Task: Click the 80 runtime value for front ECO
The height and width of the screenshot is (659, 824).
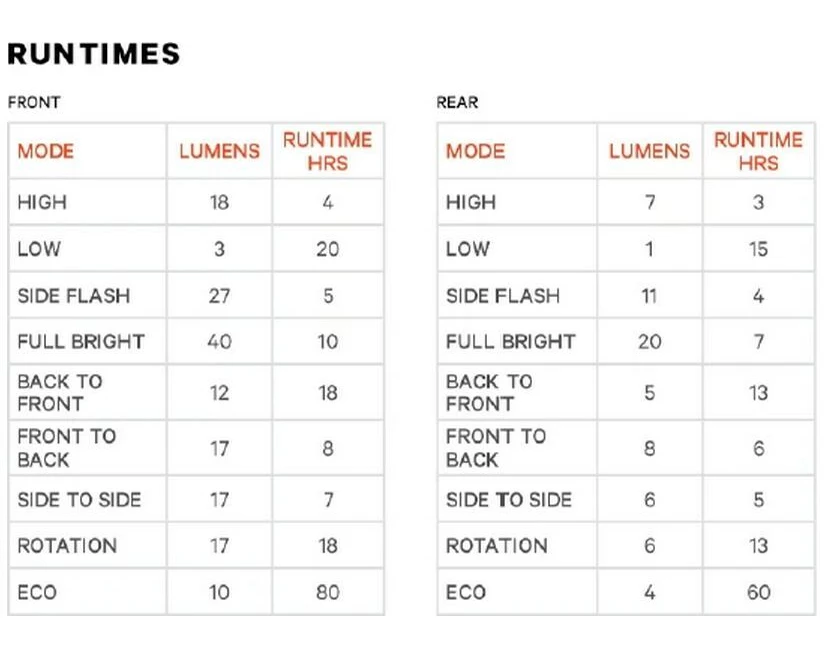Action: (x=328, y=593)
